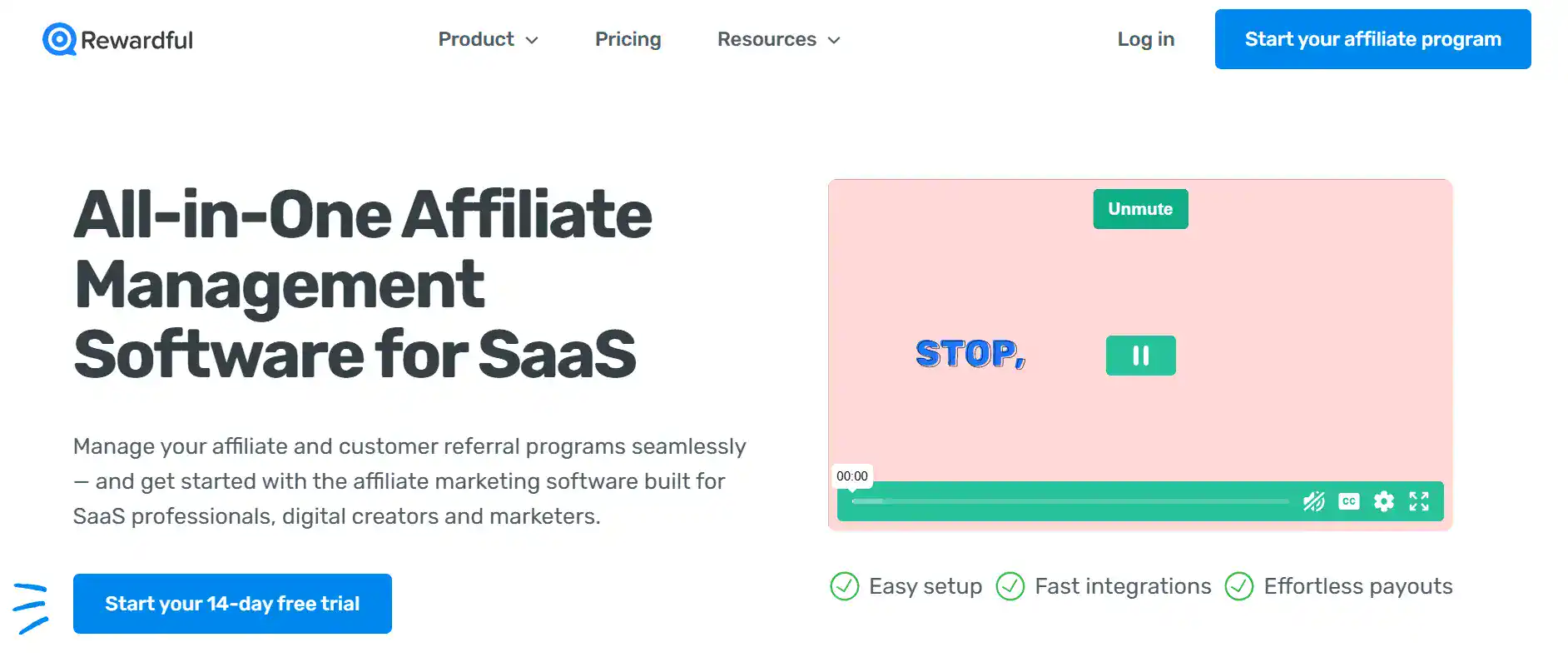Pause the video with the center button
This screenshot has height=672, width=1568.
[1140, 356]
